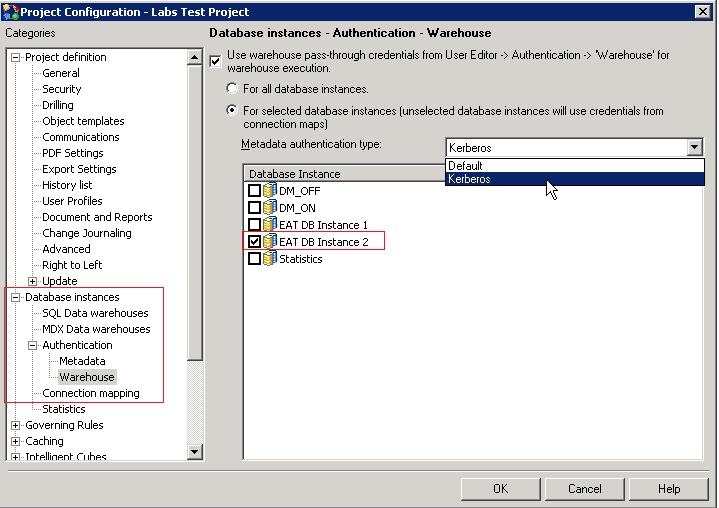Click the DM_ON database instance icon

tap(270, 207)
